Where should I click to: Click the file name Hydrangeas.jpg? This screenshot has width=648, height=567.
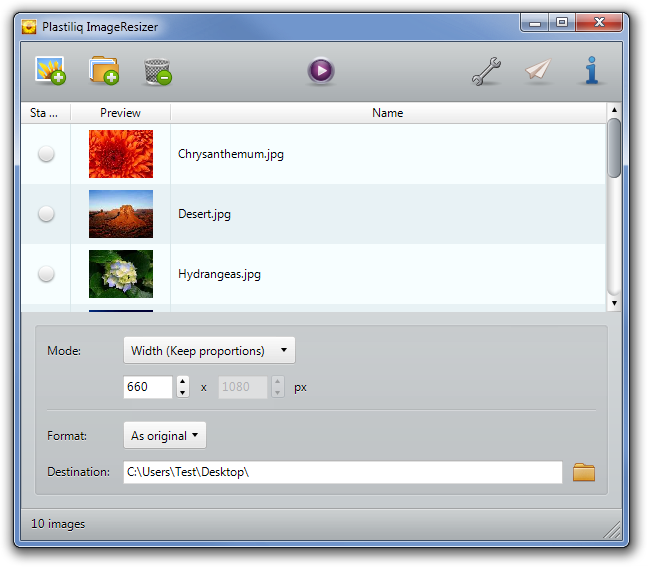click(219, 274)
